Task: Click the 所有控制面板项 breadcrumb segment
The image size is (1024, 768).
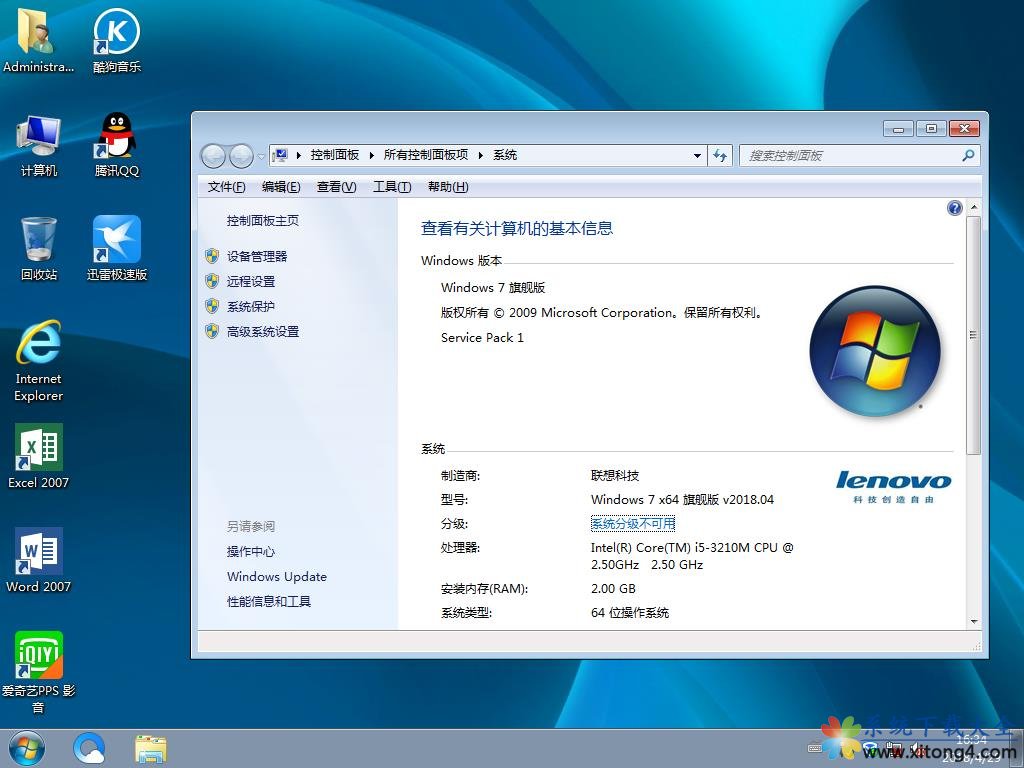Action: pyautogui.click(x=426, y=155)
